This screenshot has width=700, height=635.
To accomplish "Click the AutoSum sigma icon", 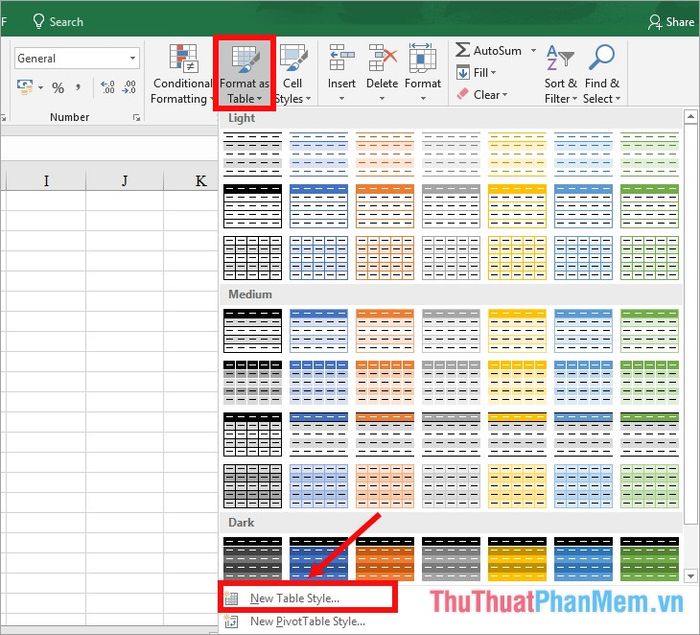I will point(462,50).
